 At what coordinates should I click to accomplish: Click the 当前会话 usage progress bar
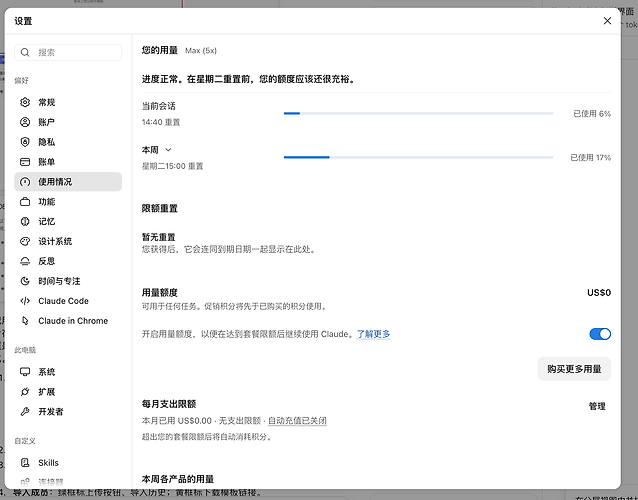pos(418,114)
